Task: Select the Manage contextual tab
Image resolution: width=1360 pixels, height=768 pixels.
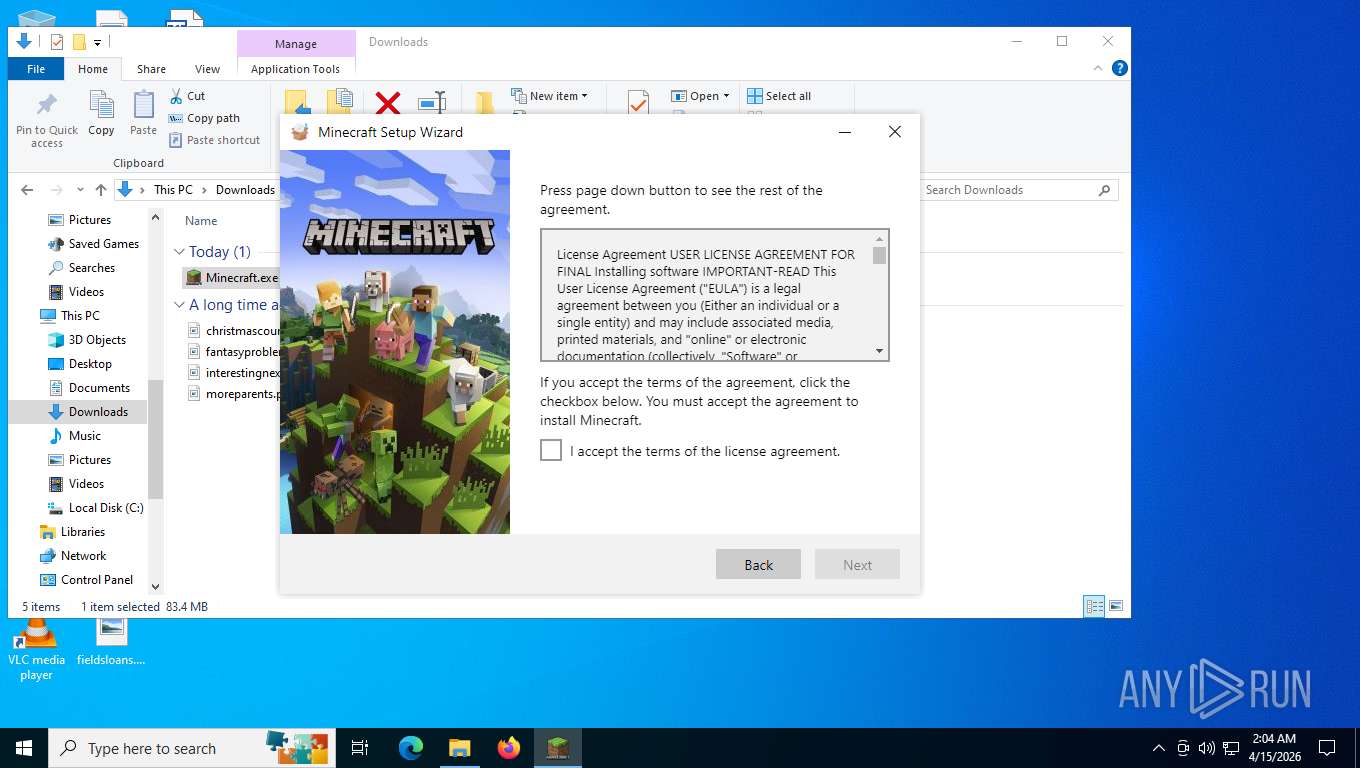Action: tap(296, 44)
